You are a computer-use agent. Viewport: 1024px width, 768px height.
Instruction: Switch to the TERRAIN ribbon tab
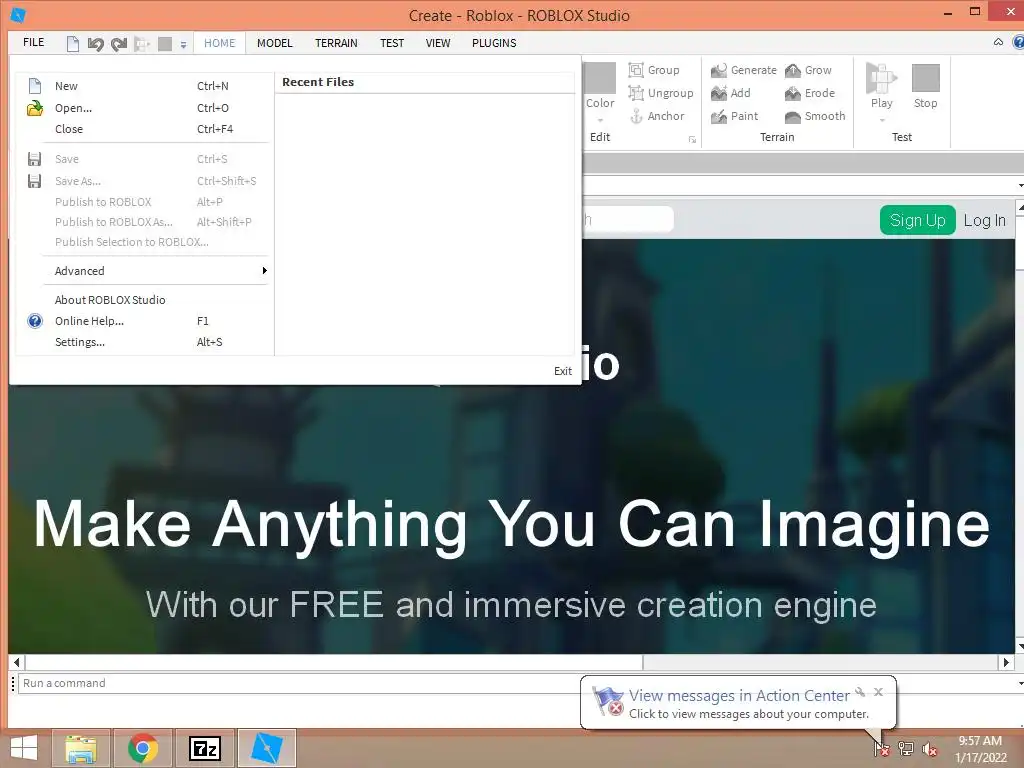click(x=336, y=43)
